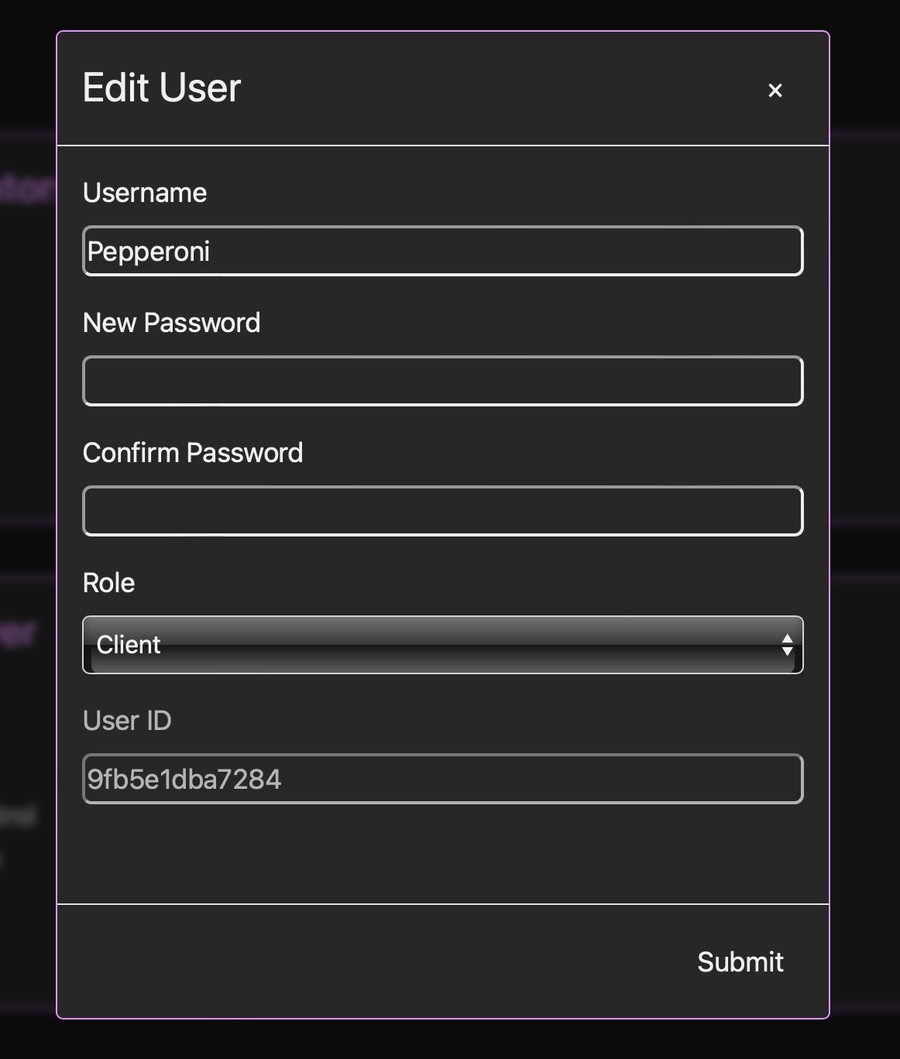This screenshot has height=1059, width=900.
Task: Open the Role dropdown showing Client
Action: point(442,645)
